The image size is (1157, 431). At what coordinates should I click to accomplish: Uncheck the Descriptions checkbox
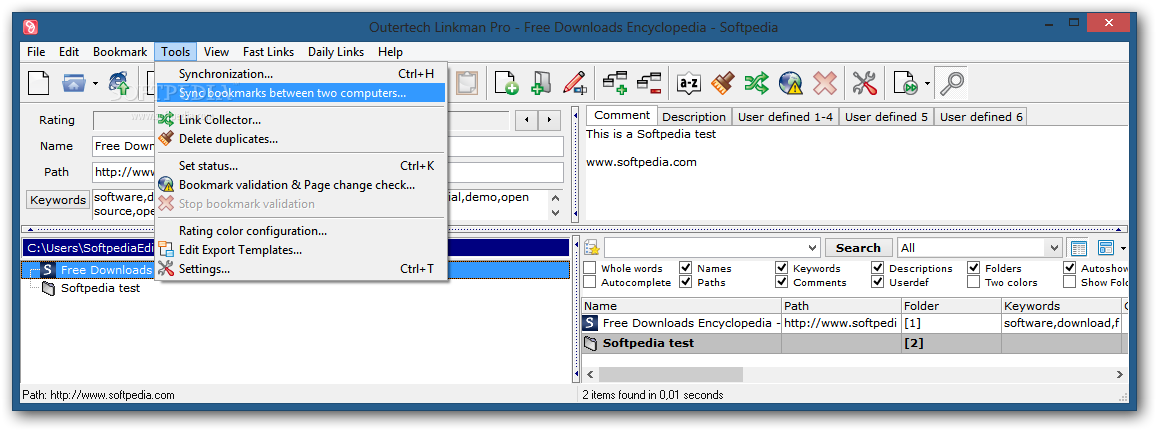[x=877, y=269]
